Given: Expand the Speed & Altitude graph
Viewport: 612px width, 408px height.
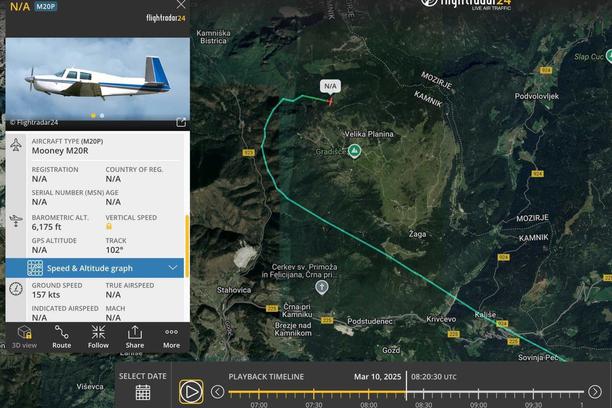Looking at the screenshot, I should point(94,268).
